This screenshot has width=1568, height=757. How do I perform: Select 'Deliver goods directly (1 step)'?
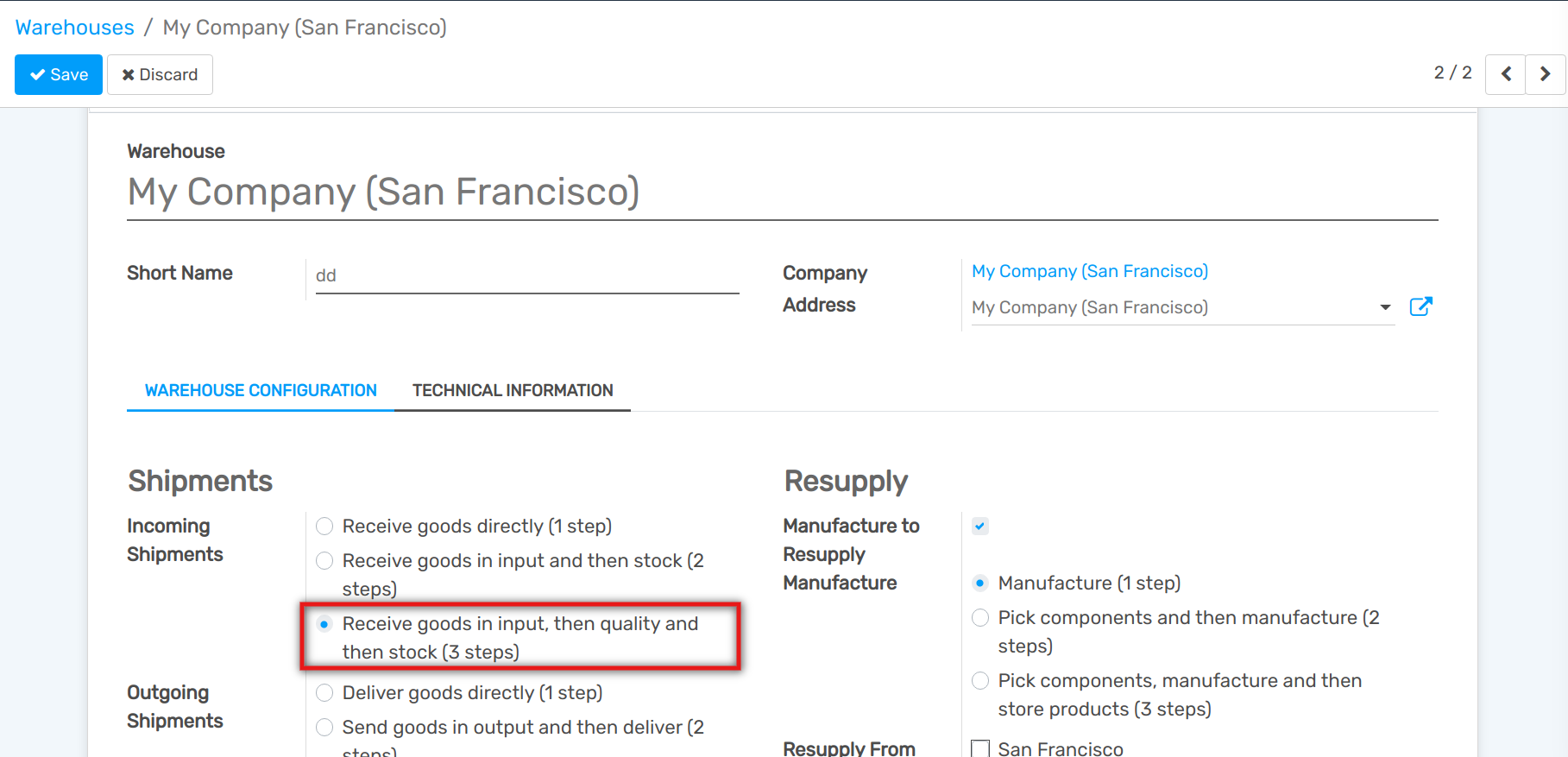tap(324, 692)
